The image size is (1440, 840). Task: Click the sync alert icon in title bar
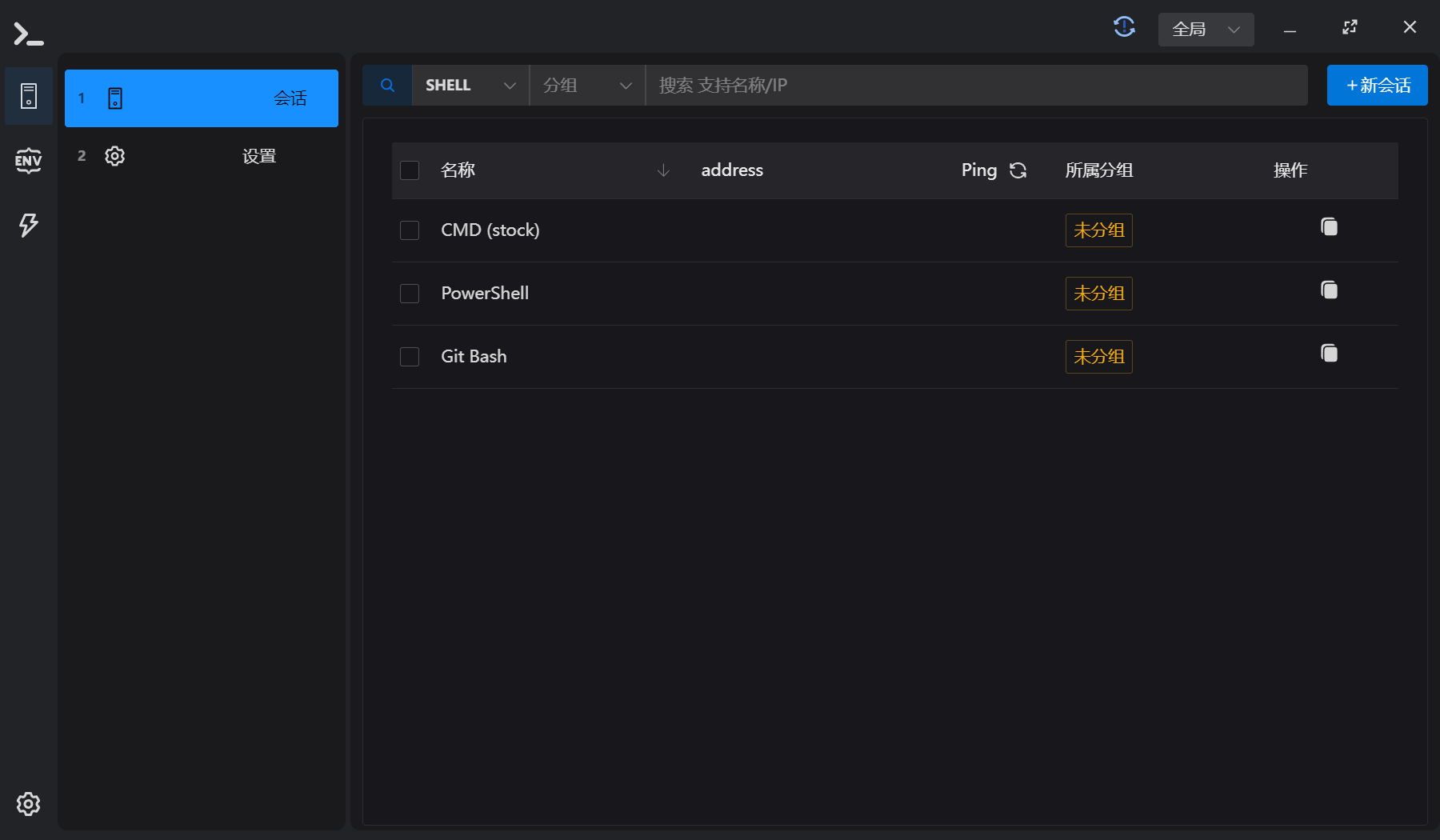click(x=1124, y=27)
